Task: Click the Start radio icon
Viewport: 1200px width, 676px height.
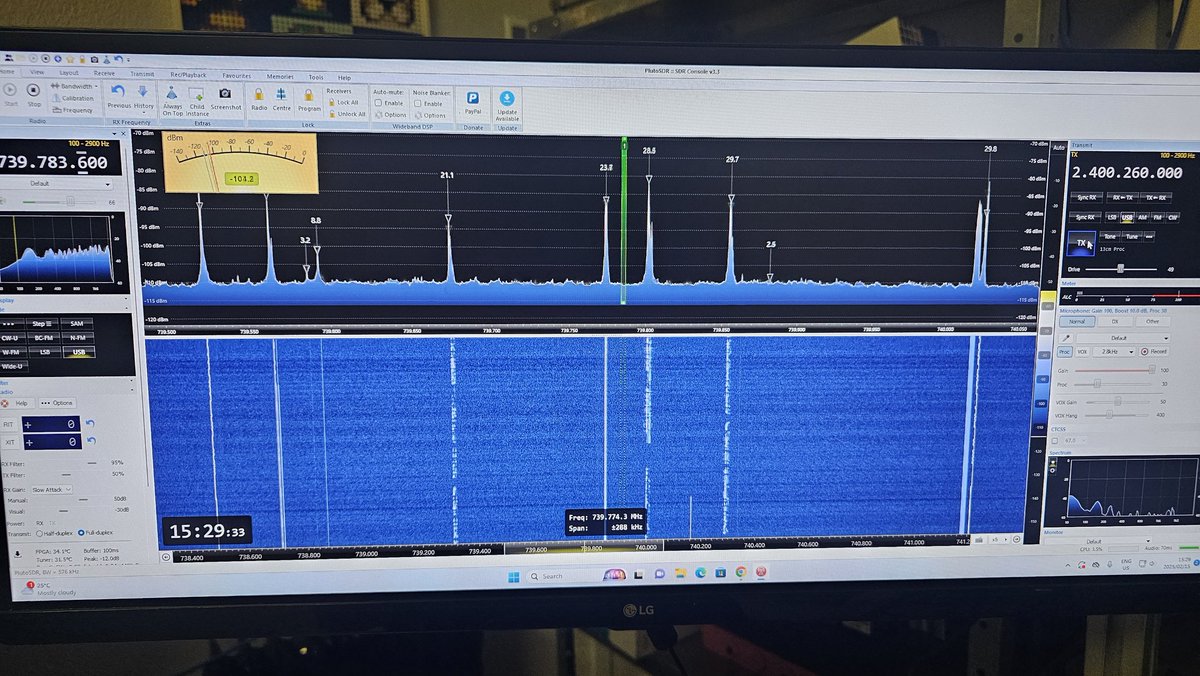Action: click(10, 90)
